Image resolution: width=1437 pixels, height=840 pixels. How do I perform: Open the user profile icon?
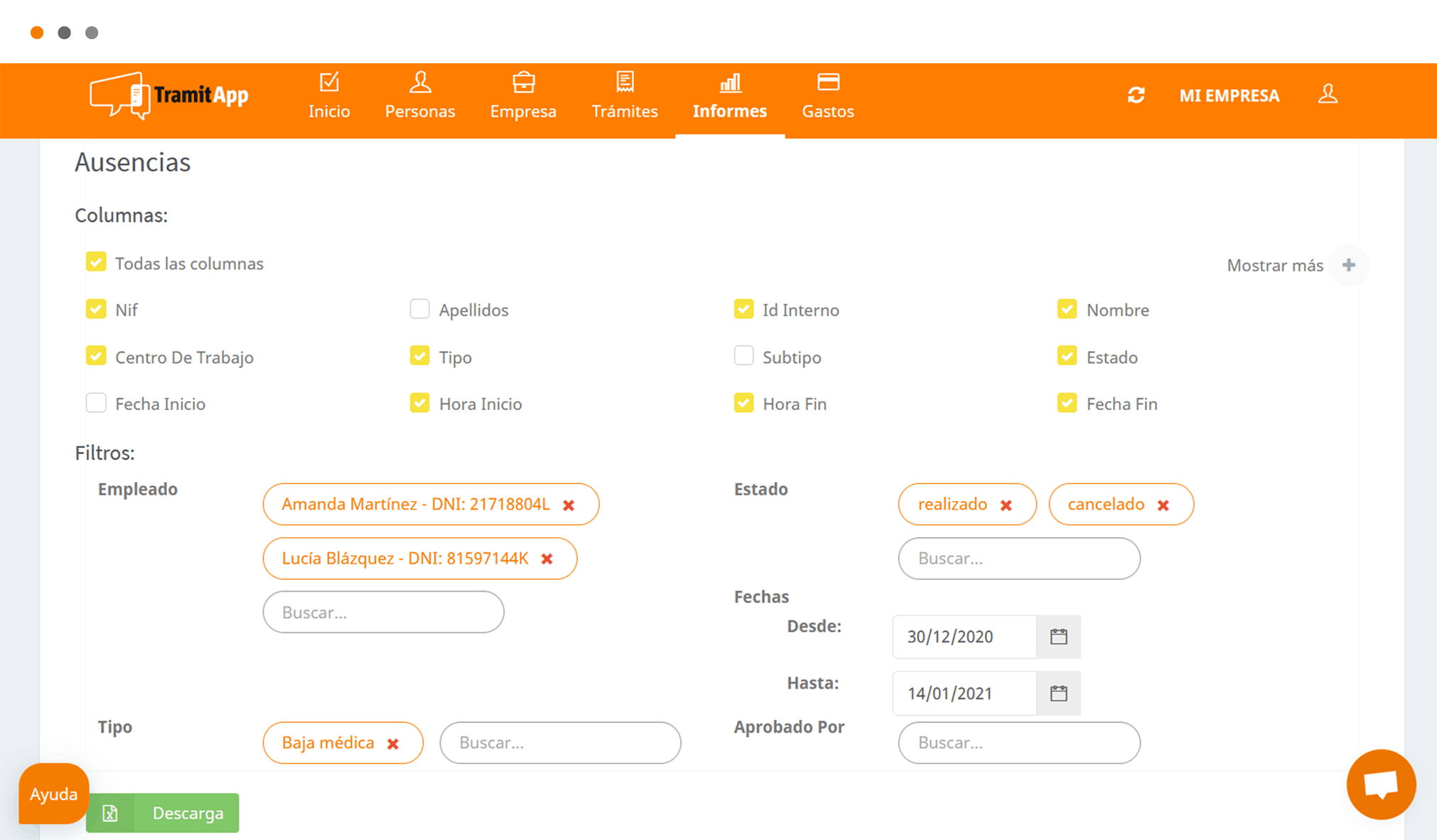click(1328, 95)
